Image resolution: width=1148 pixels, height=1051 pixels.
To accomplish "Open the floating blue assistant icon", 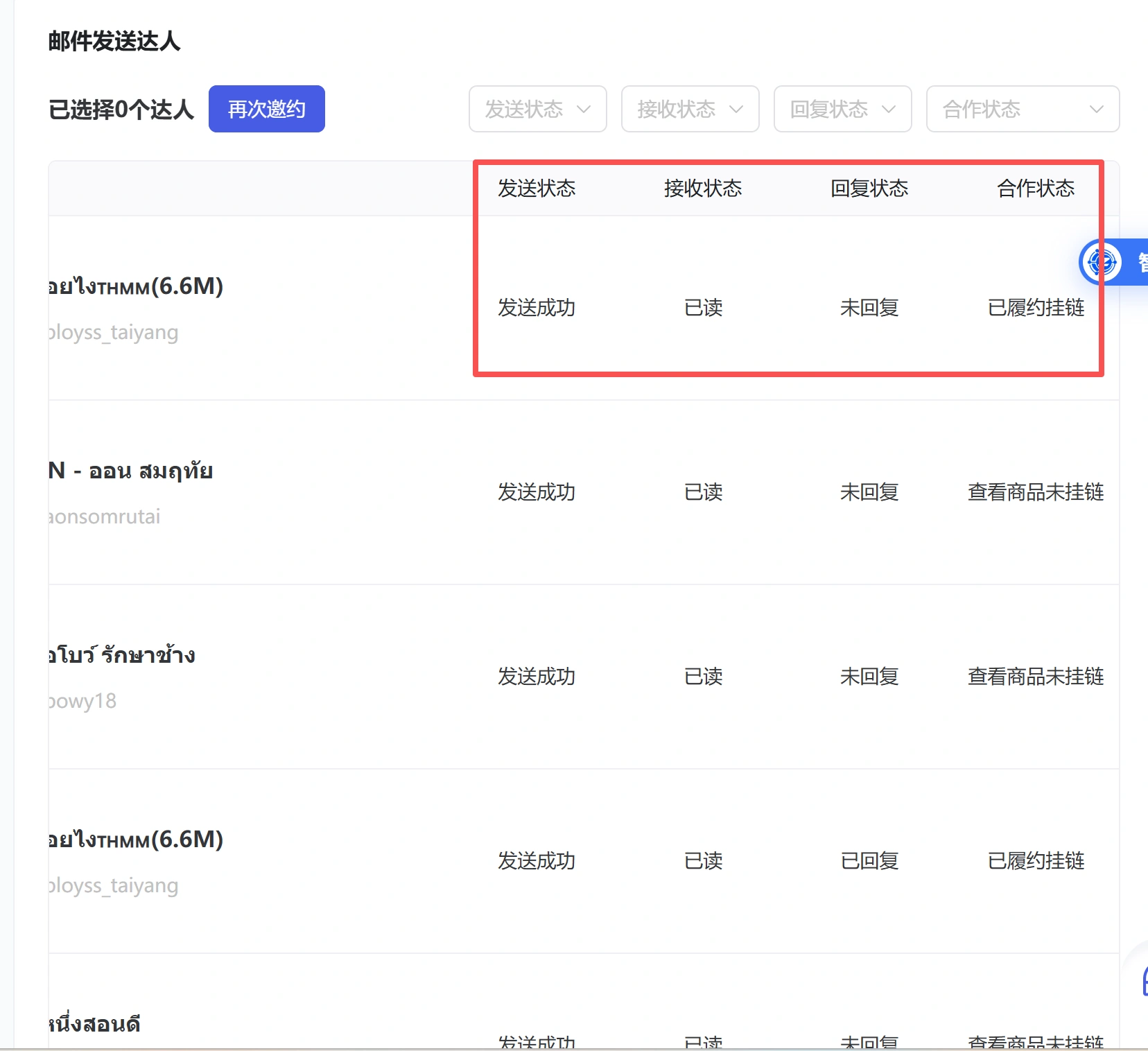I will pyautogui.click(x=1101, y=262).
